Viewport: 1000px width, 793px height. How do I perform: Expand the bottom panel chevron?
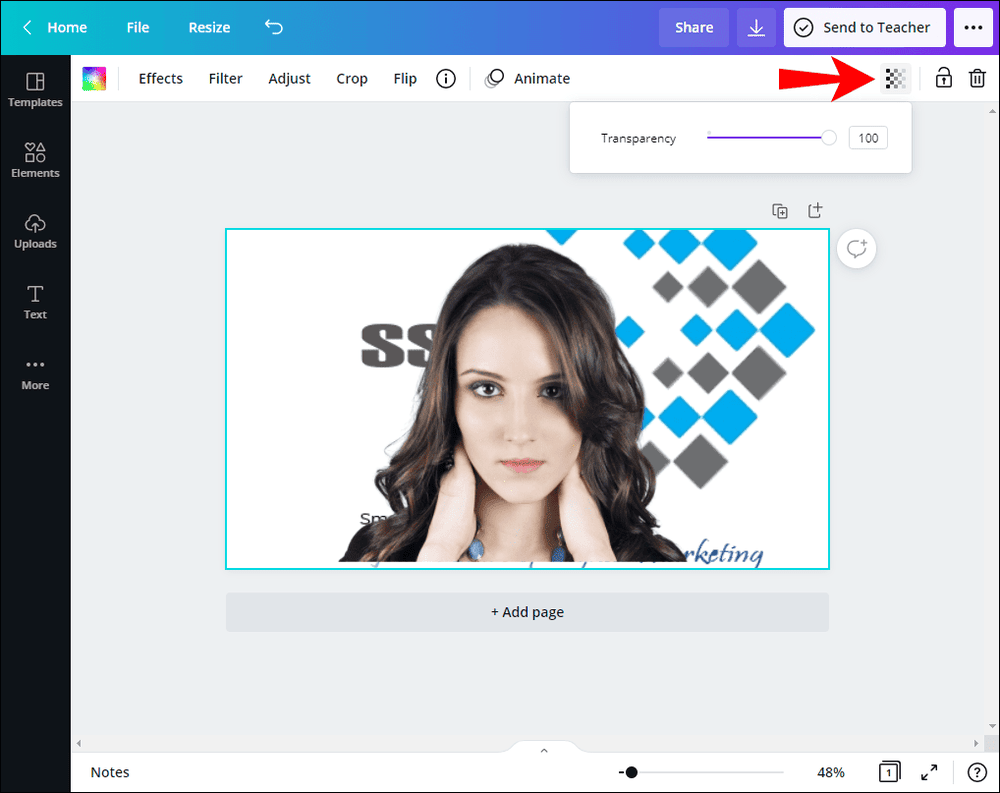click(543, 749)
